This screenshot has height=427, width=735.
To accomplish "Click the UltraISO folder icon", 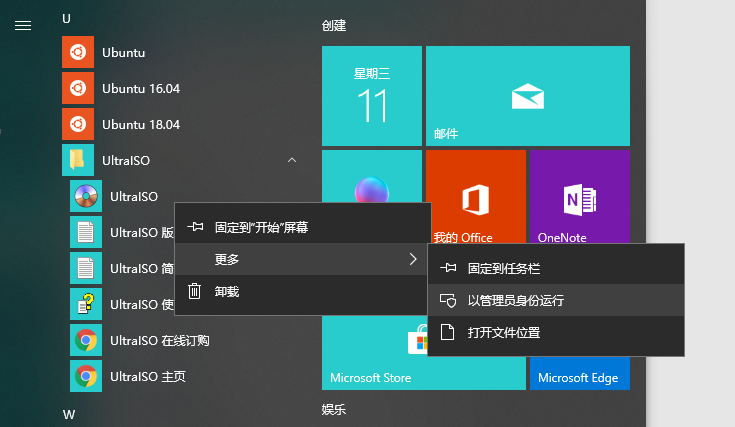I will point(78,160).
